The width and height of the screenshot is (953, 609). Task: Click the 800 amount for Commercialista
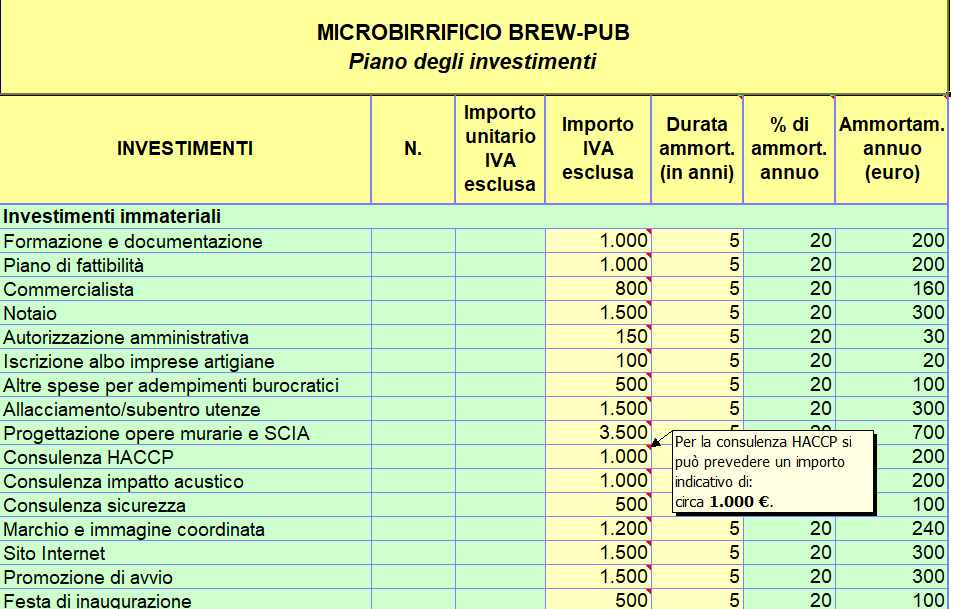(x=598, y=289)
